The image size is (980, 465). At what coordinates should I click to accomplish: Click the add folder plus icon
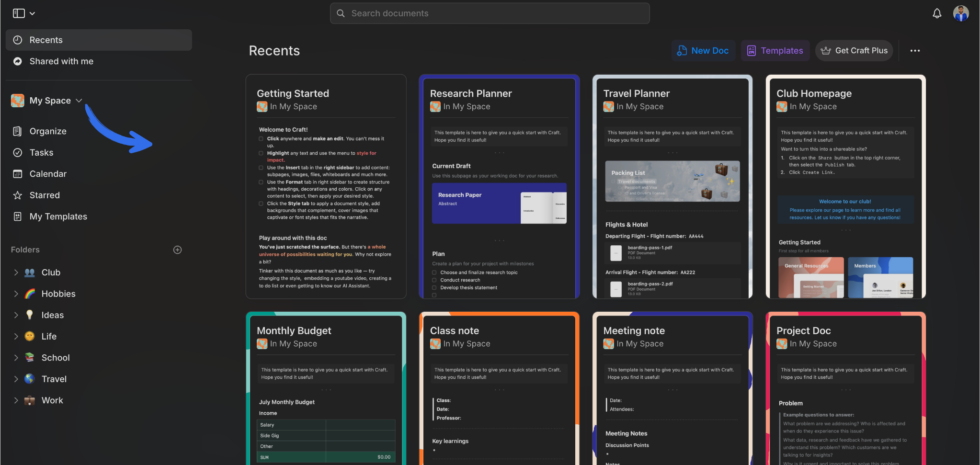[x=178, y=250]
